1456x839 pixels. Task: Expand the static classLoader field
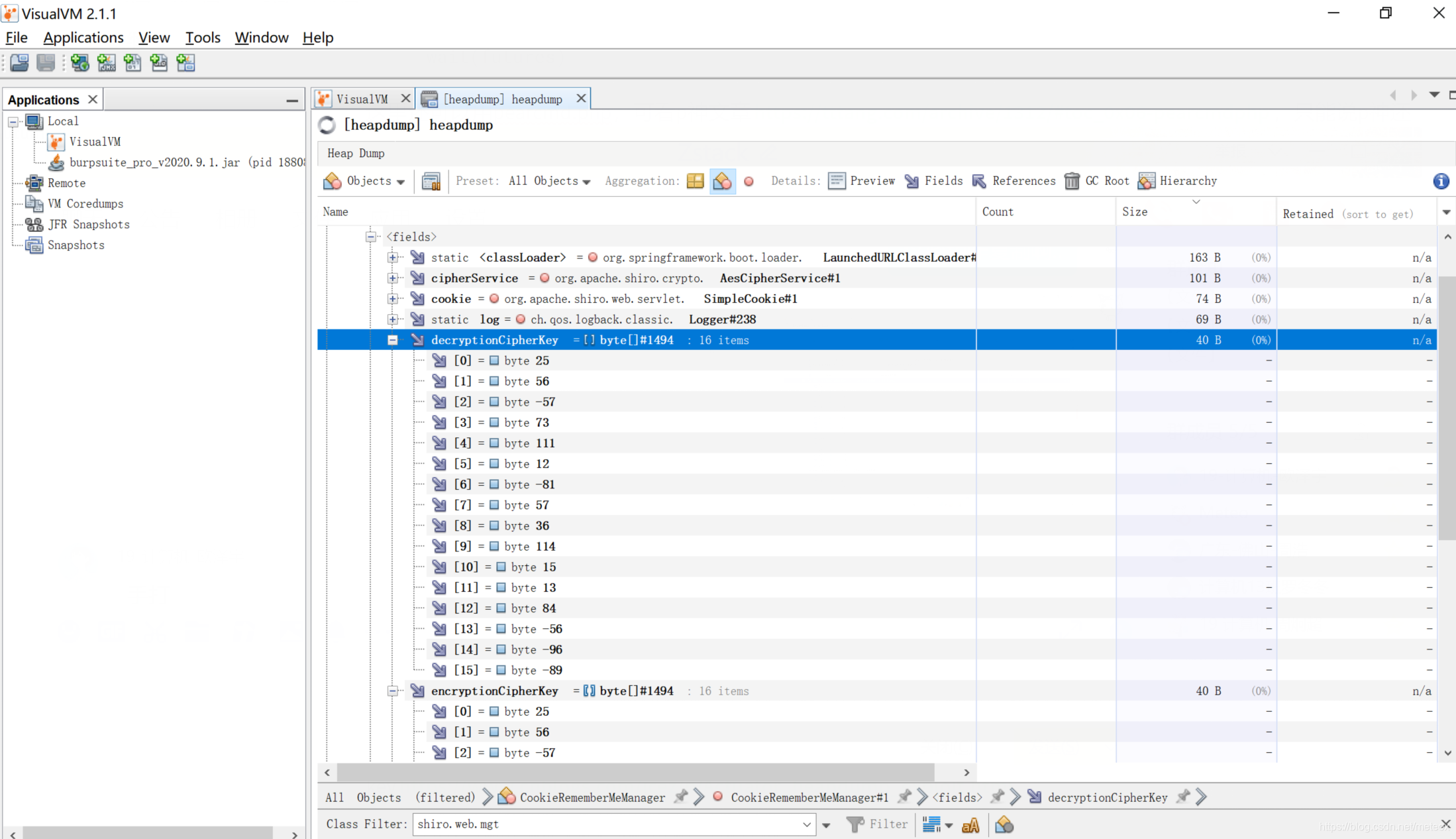tap(393, 257)
